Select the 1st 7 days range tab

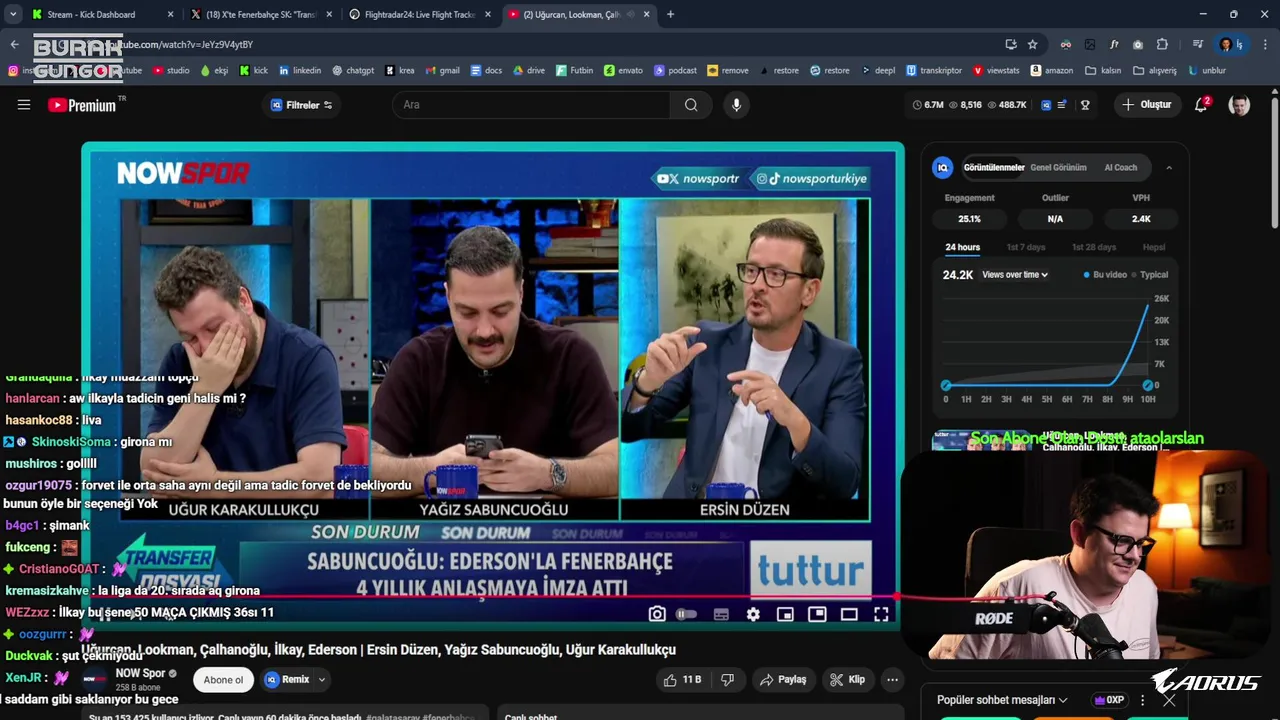pos(1025,247)
